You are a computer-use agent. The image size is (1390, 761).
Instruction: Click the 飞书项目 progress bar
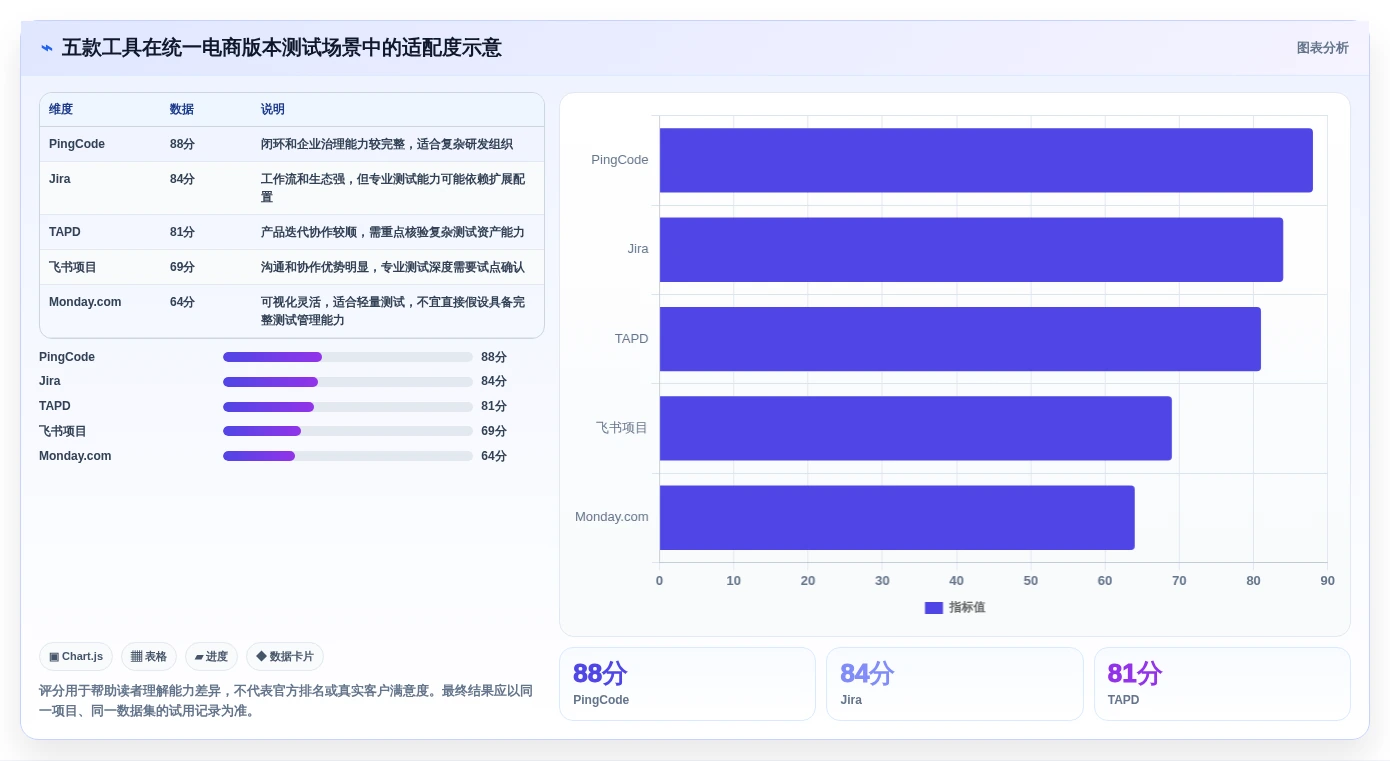click(x=348, y=431)
